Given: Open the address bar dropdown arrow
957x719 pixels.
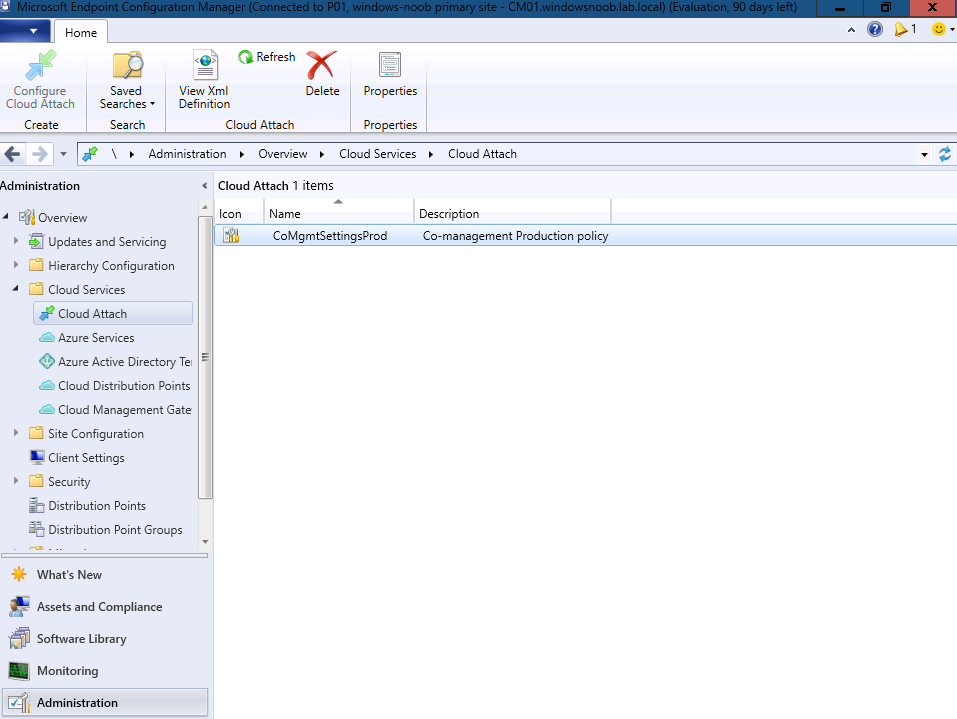Looking at the screenshot, I should (x=924, y=154).
